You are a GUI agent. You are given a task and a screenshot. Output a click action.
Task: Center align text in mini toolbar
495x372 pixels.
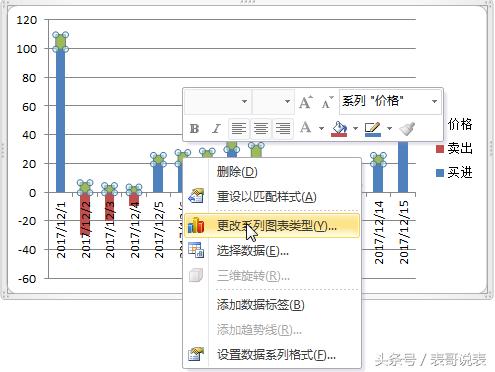tap(261, 129)
